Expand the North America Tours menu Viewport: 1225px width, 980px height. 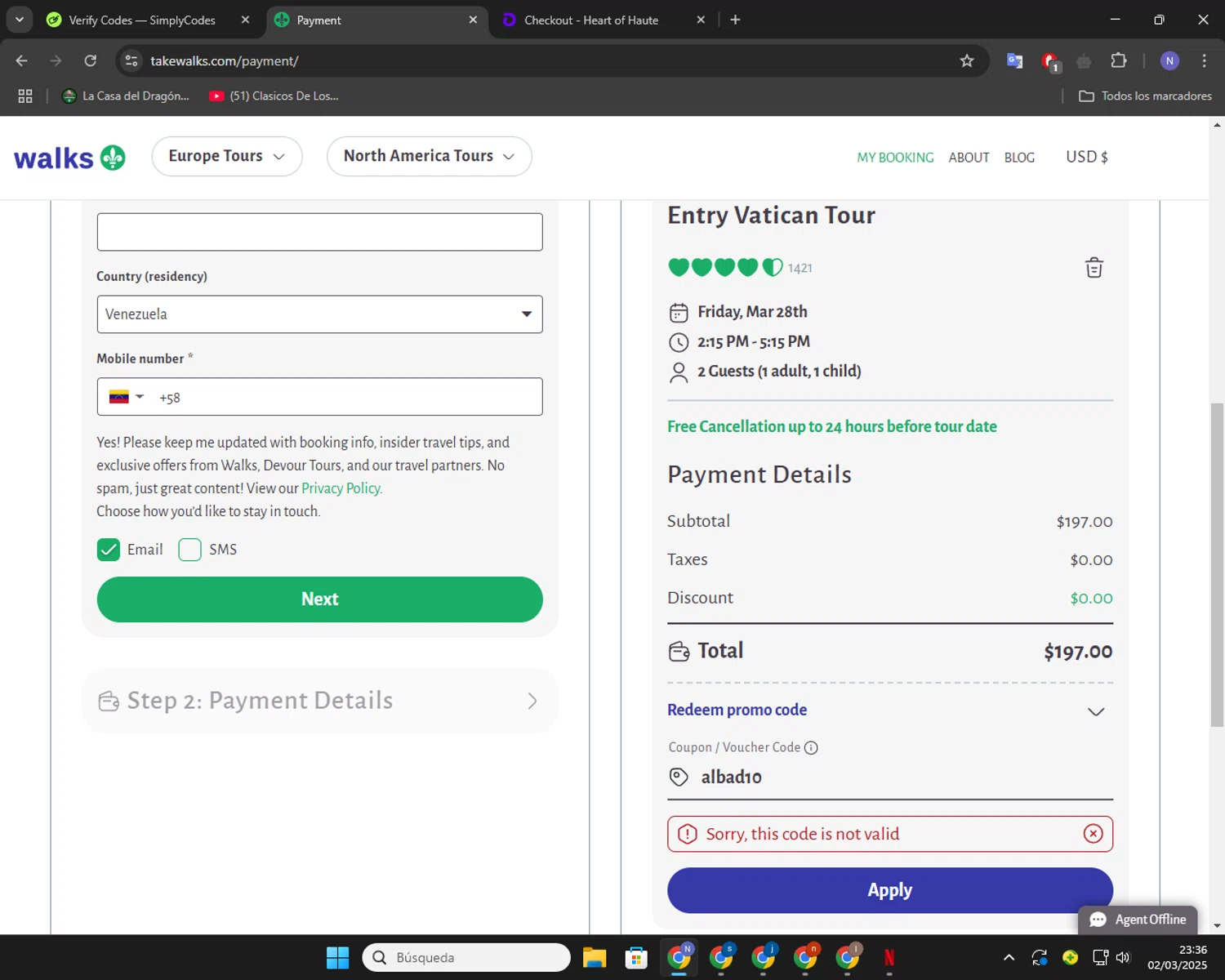point(430,156)
